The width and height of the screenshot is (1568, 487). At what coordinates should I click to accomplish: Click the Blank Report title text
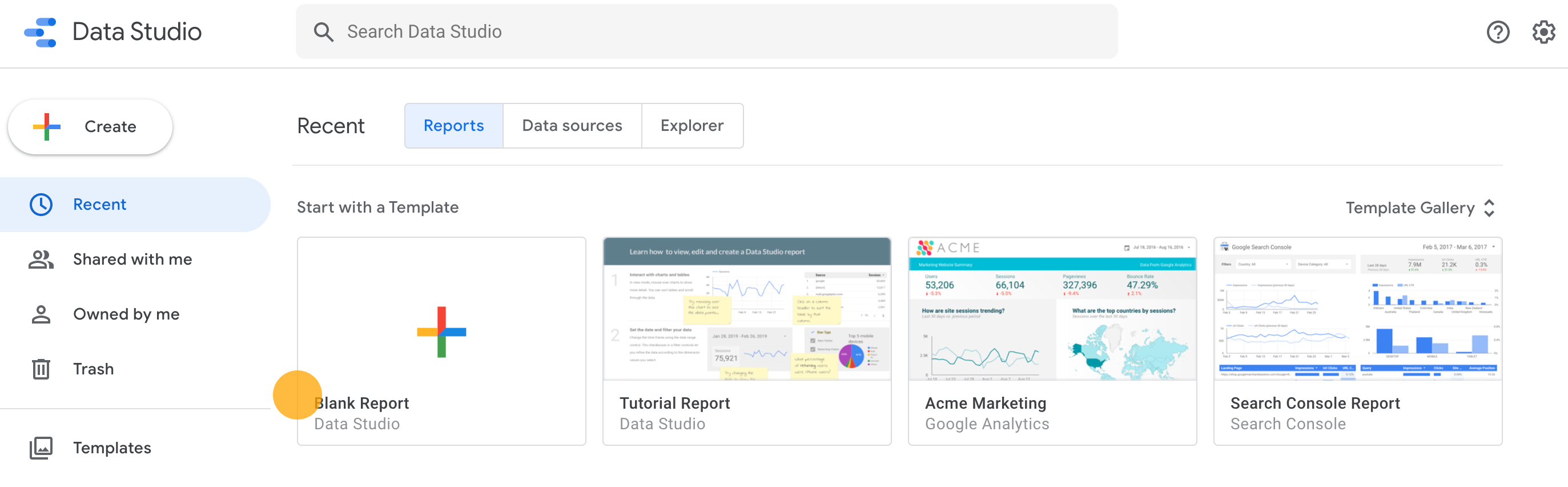click(361, 404)
